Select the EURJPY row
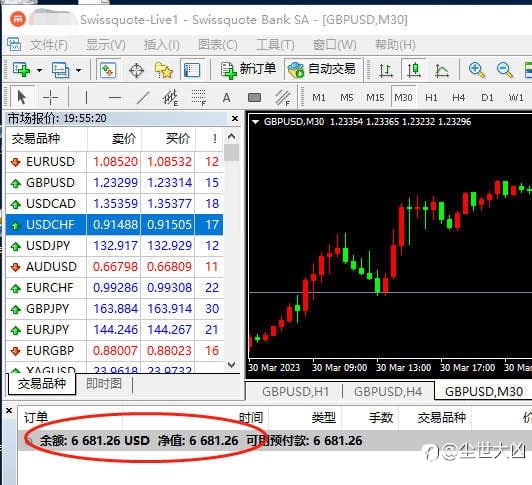 [114, 330]
